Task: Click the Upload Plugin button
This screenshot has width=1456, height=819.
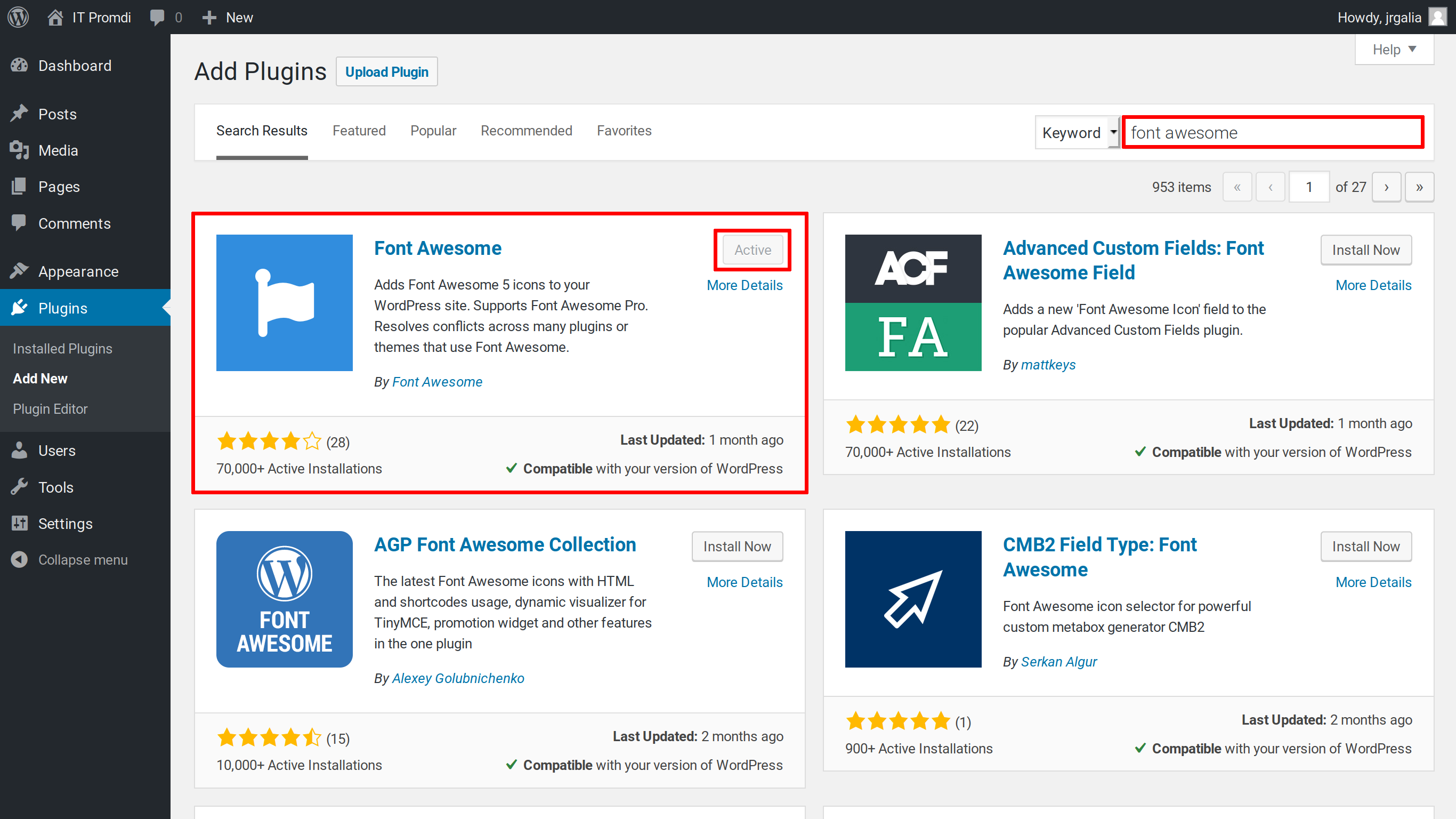Action: (x=386, y=72)
